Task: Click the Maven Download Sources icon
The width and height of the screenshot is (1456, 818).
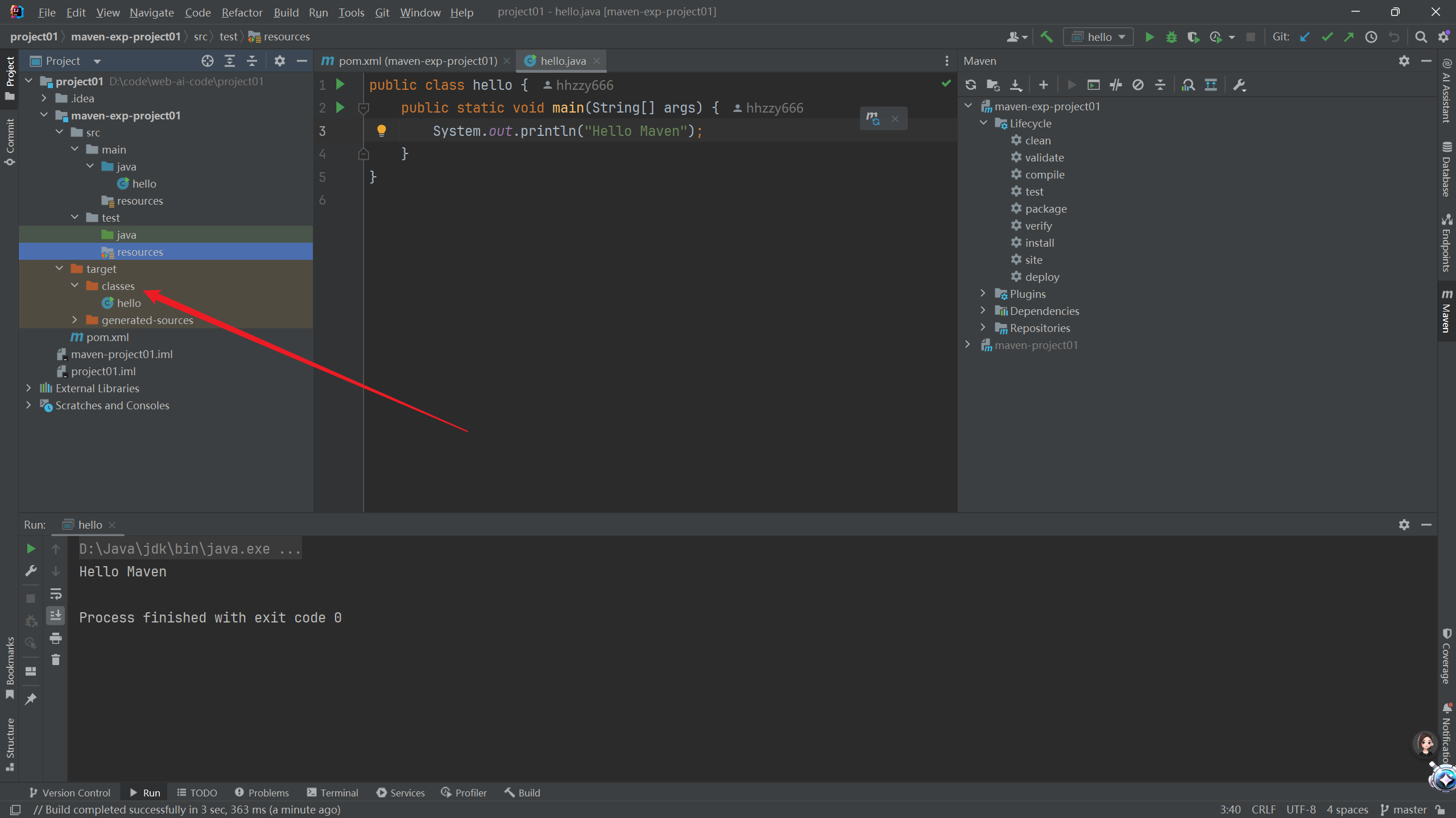Action: click(1016, 85)
